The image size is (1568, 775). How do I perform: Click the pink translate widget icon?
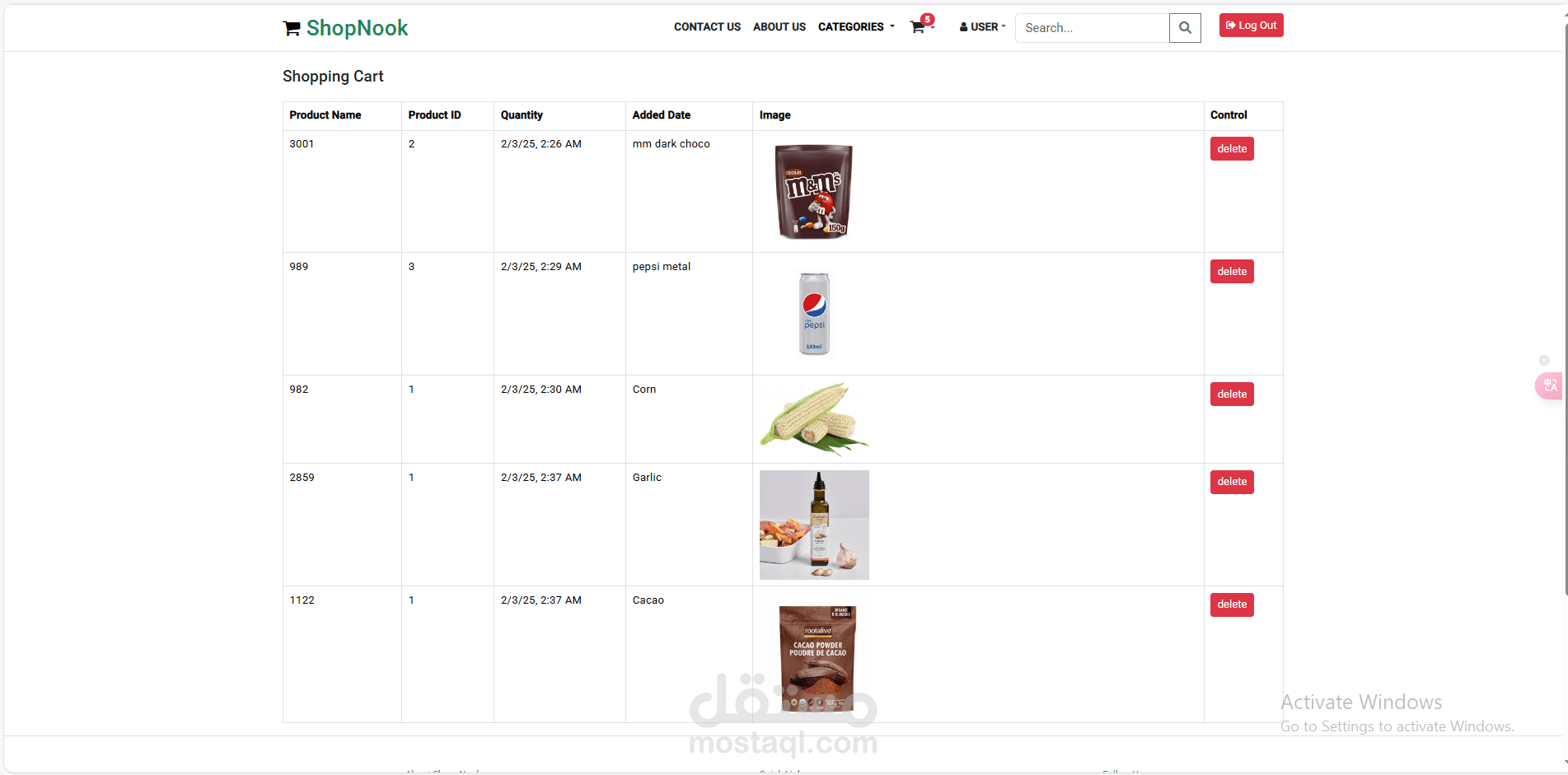[1550, 385]
